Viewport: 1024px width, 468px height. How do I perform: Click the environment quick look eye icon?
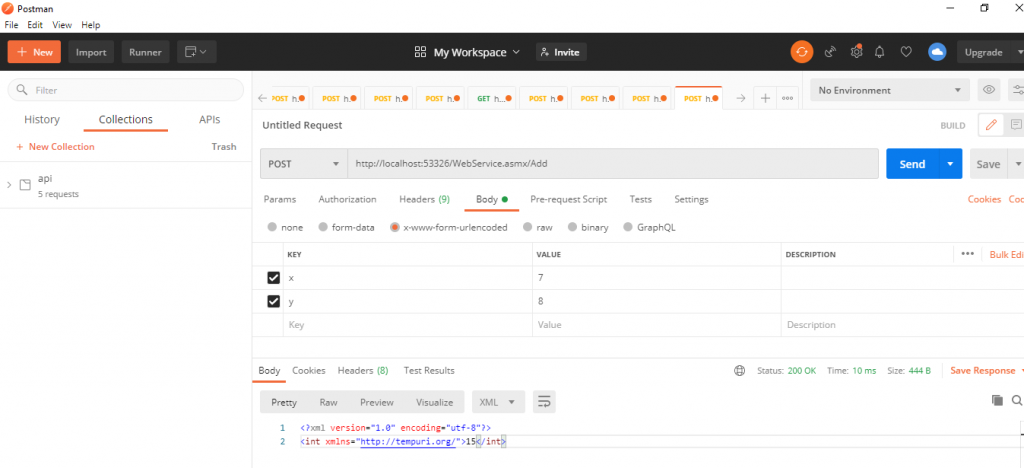tap(989, 91)
